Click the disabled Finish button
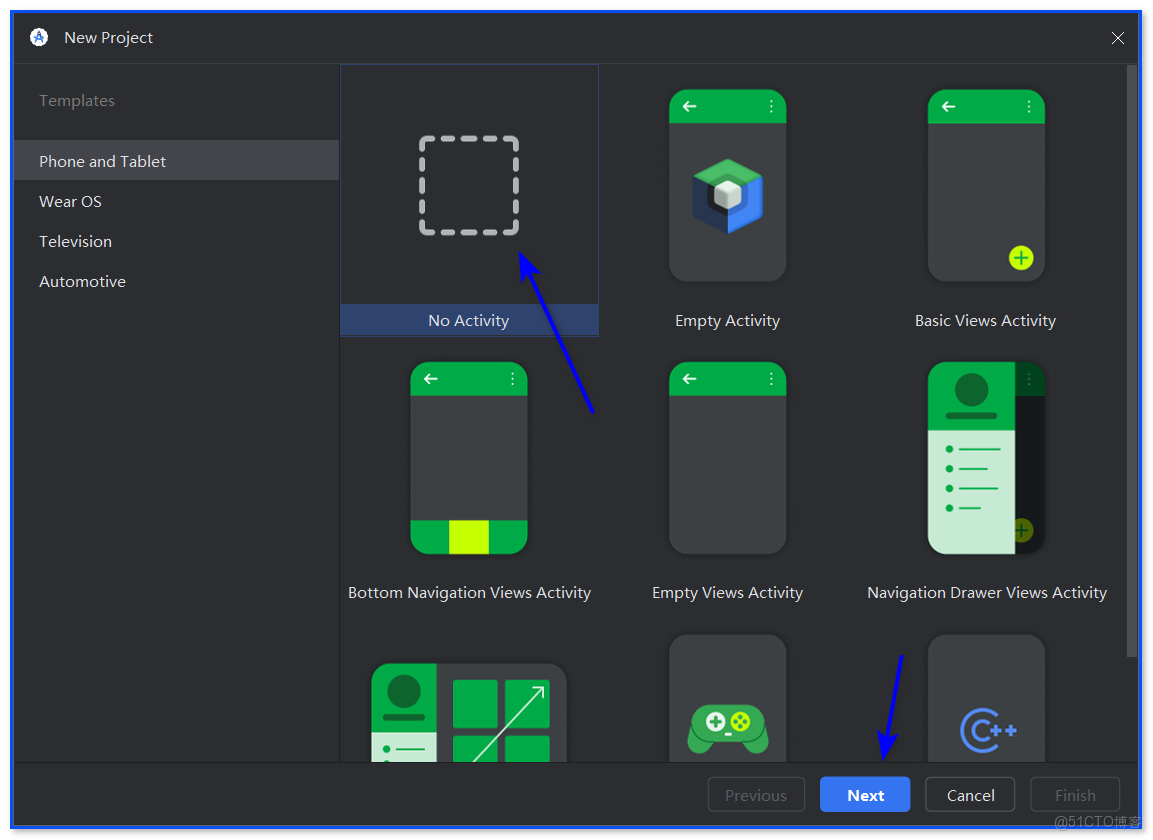The image size is (1153, 840). 1074,794
